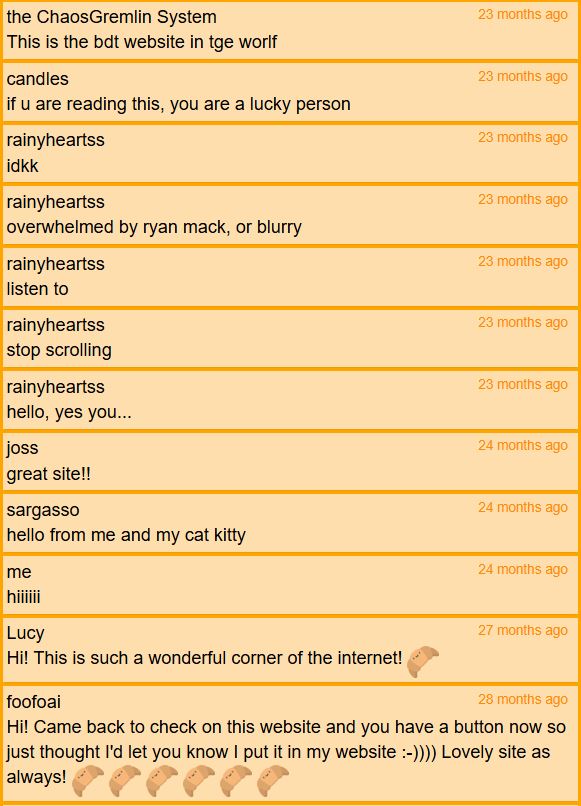Viewport: 581px width, 806px height.
Task: Click '28 months ago' timestamp on foofoai's comment
Action: click(523, 699)
